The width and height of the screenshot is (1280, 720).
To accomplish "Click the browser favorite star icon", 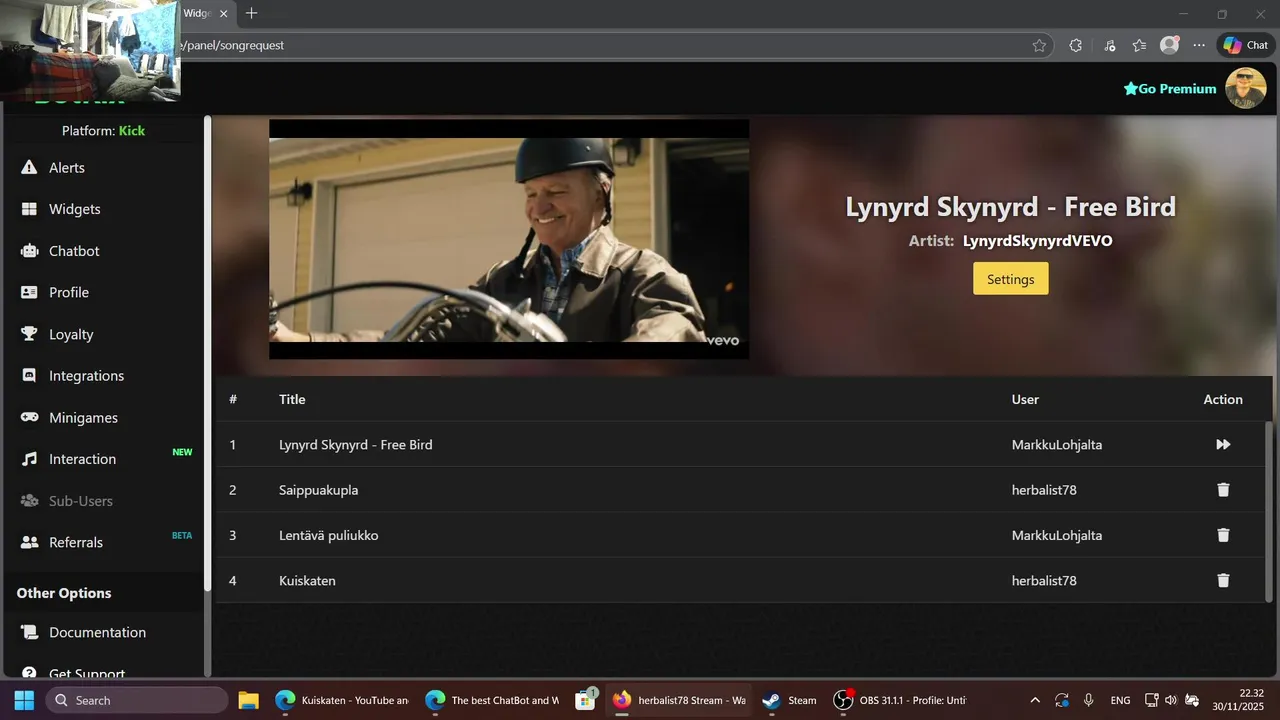I will (x=1039, y=45).
